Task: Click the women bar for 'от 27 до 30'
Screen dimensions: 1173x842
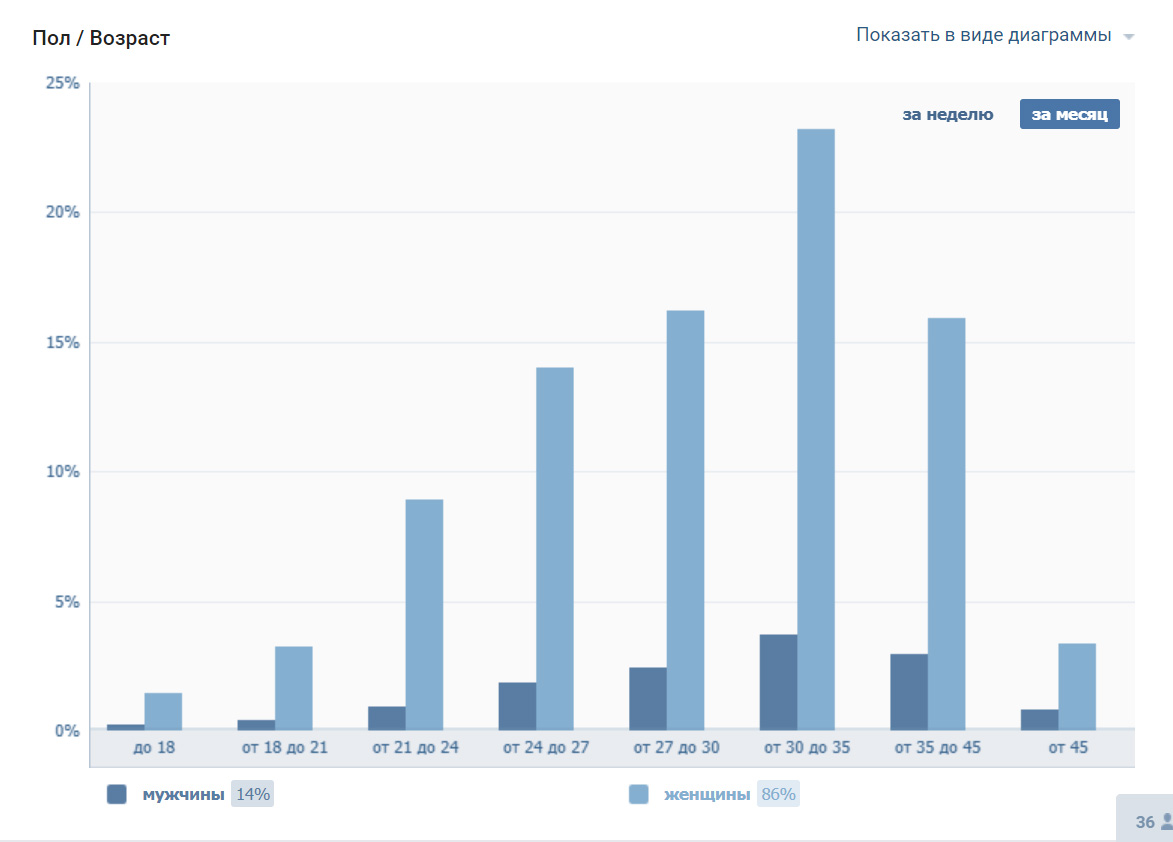Action: point(685,520)
